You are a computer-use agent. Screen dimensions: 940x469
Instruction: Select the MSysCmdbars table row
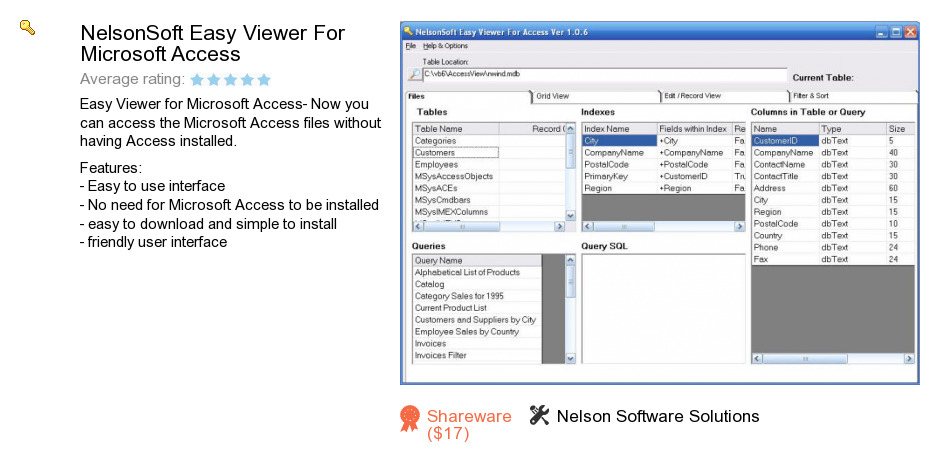[489, 200]
